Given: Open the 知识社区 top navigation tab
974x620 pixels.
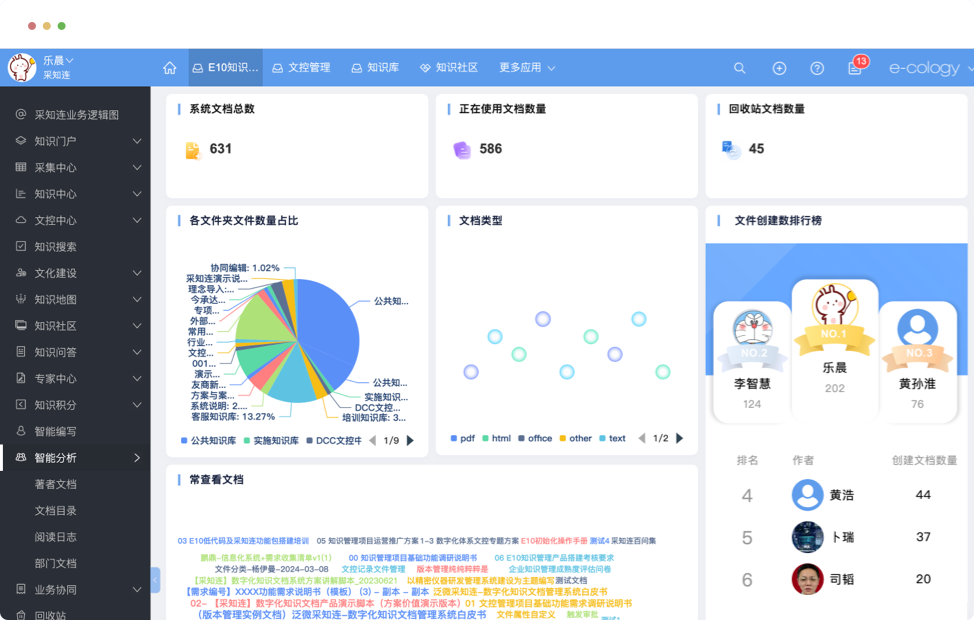Looking at the screenshot, I should [x=448, y=68].
